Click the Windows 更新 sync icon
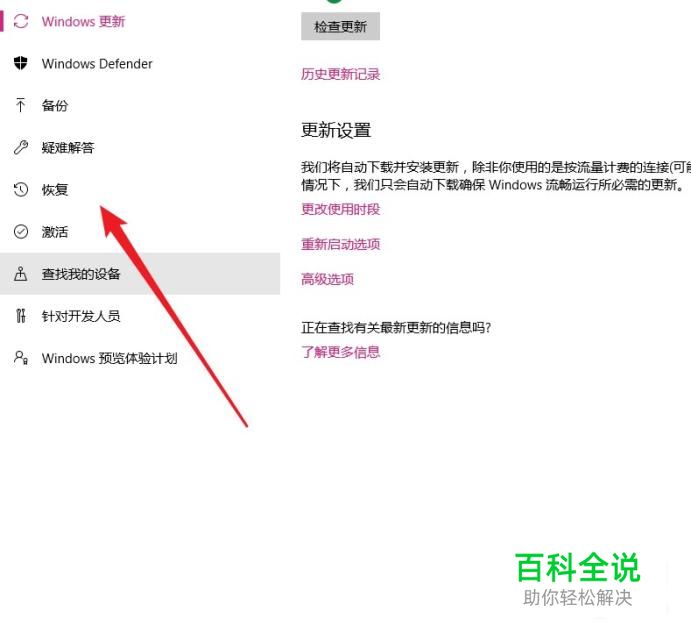The image size is (691, 642). click(x=21, y=21)
